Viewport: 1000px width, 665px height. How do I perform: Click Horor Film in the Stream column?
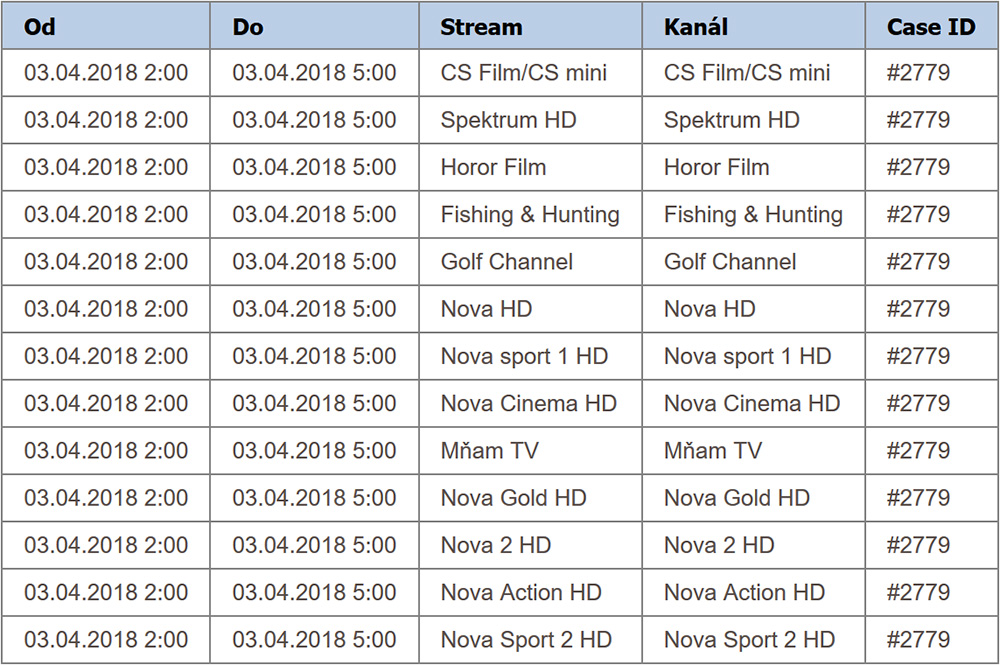pyautogui.click(x=493, y=167)
